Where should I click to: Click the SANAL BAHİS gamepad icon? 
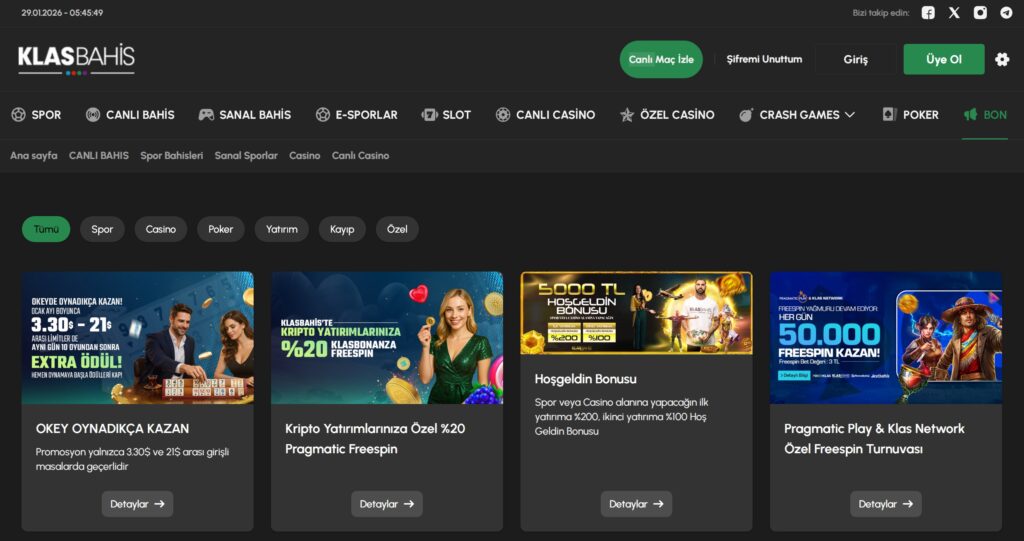(x=206, y=115)
